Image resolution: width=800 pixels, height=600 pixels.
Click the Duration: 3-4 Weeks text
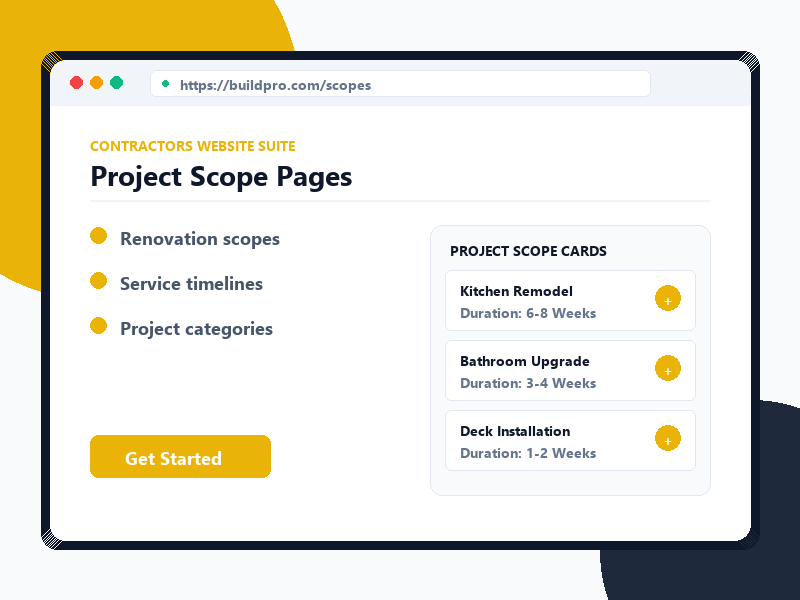(528, 383)
